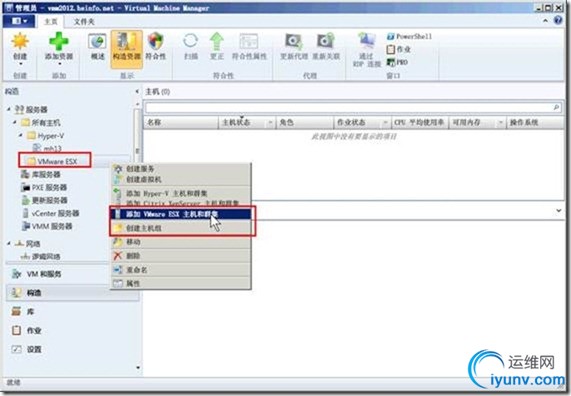Select the 构造资源 ribbon button
Viewport: 571px width, 396px height.
click(126, 49)
